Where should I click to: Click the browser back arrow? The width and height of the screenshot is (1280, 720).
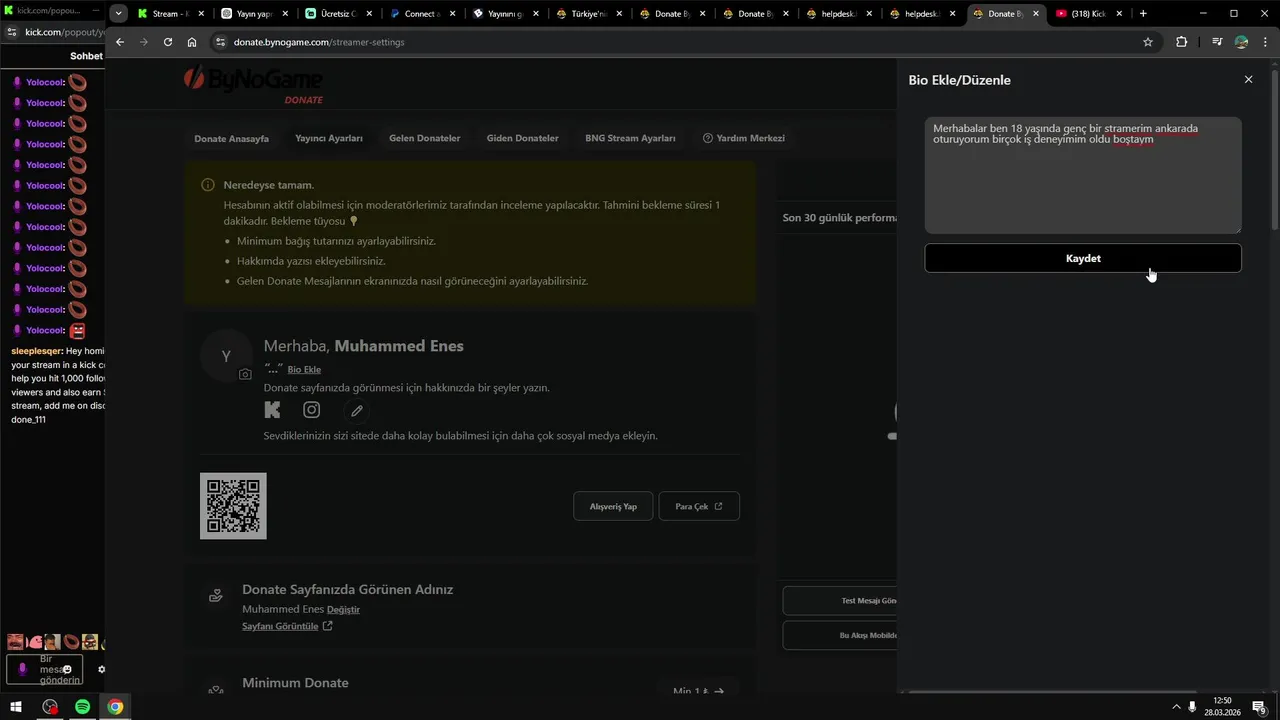pyautogui.click(x=120, y=42)
